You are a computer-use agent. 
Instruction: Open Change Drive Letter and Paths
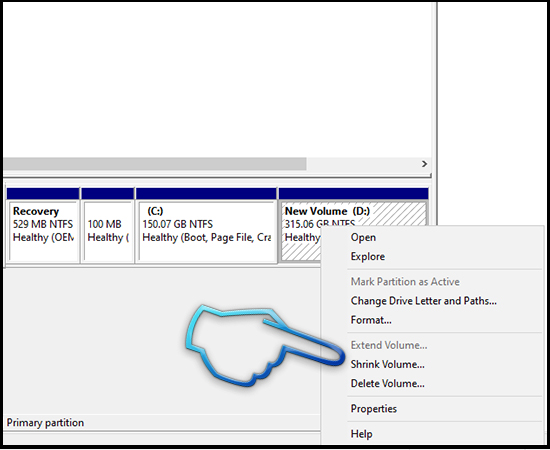pyautogui.click(x=423, y=301)
